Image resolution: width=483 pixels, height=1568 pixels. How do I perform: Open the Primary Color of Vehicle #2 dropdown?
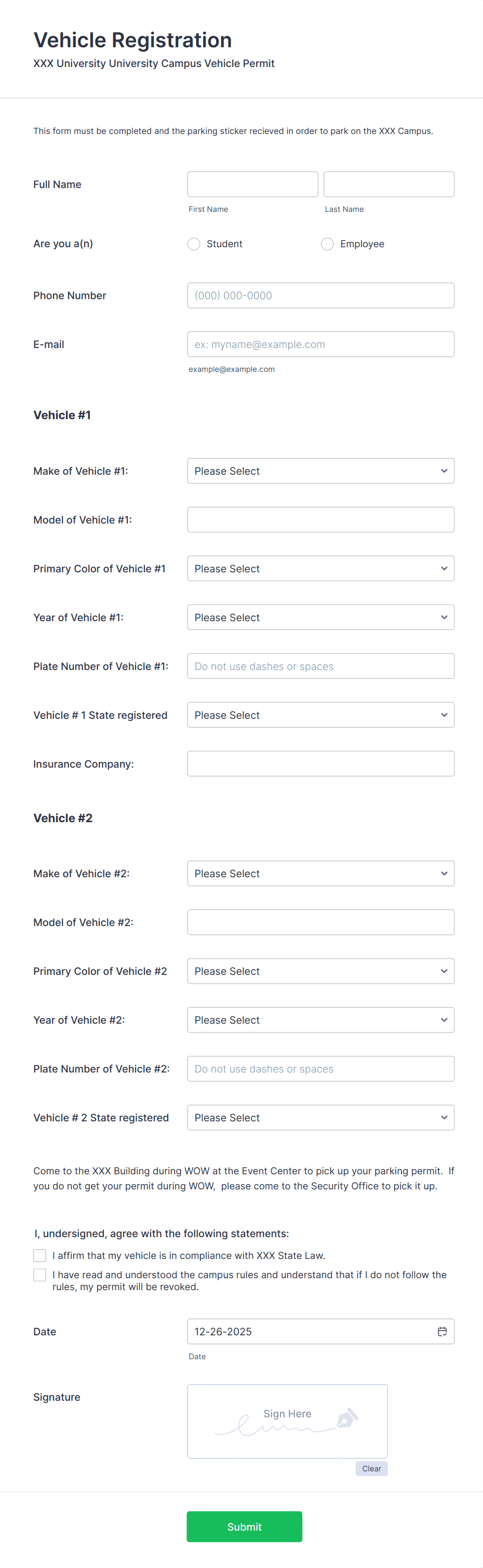point(320,971)
